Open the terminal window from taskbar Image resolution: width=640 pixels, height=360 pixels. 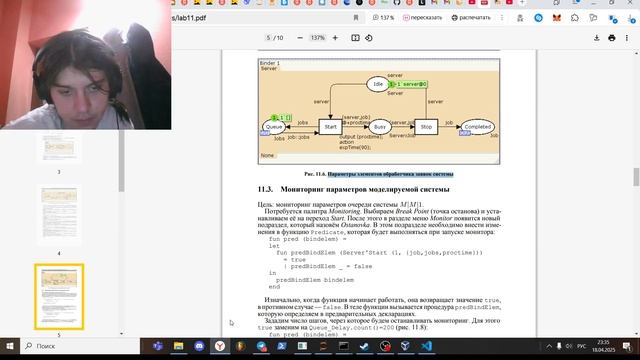pyautogui.click(x=344, y=346)
